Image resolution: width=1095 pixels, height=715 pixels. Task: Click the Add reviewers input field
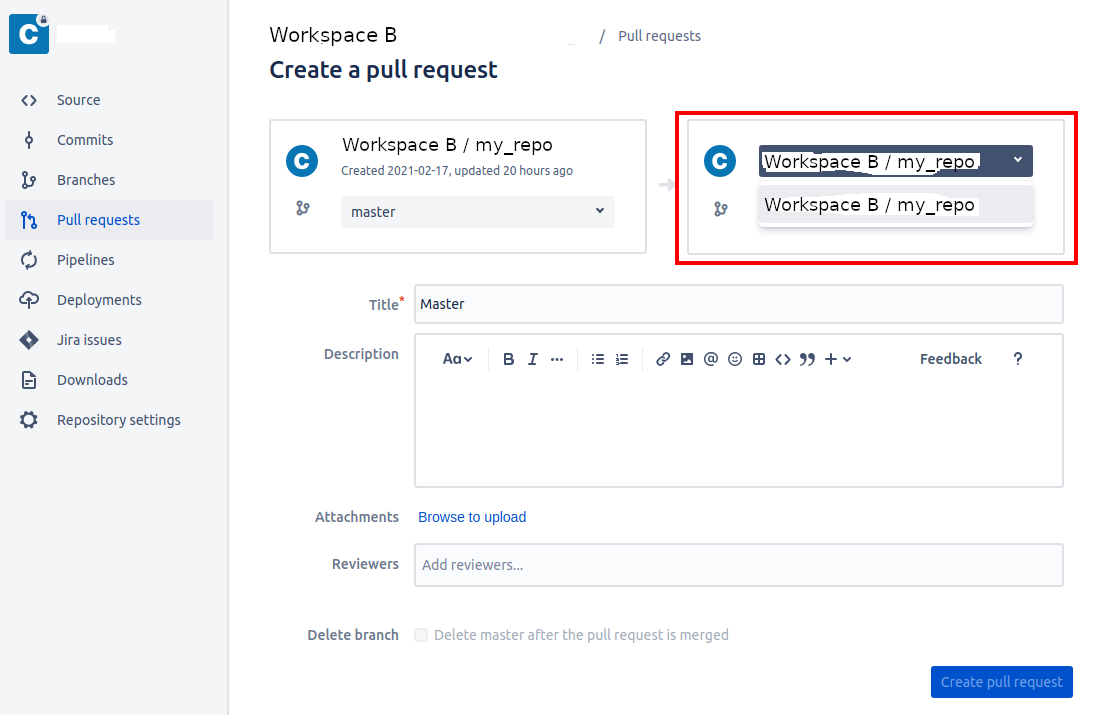tap(739, 565)
